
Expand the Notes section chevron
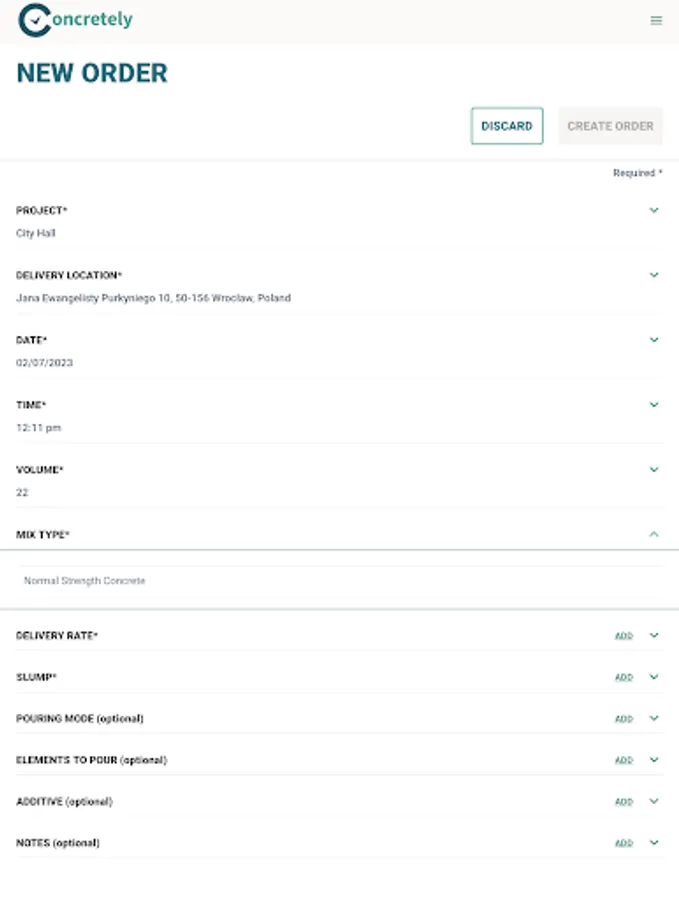[x=654, y=843]
